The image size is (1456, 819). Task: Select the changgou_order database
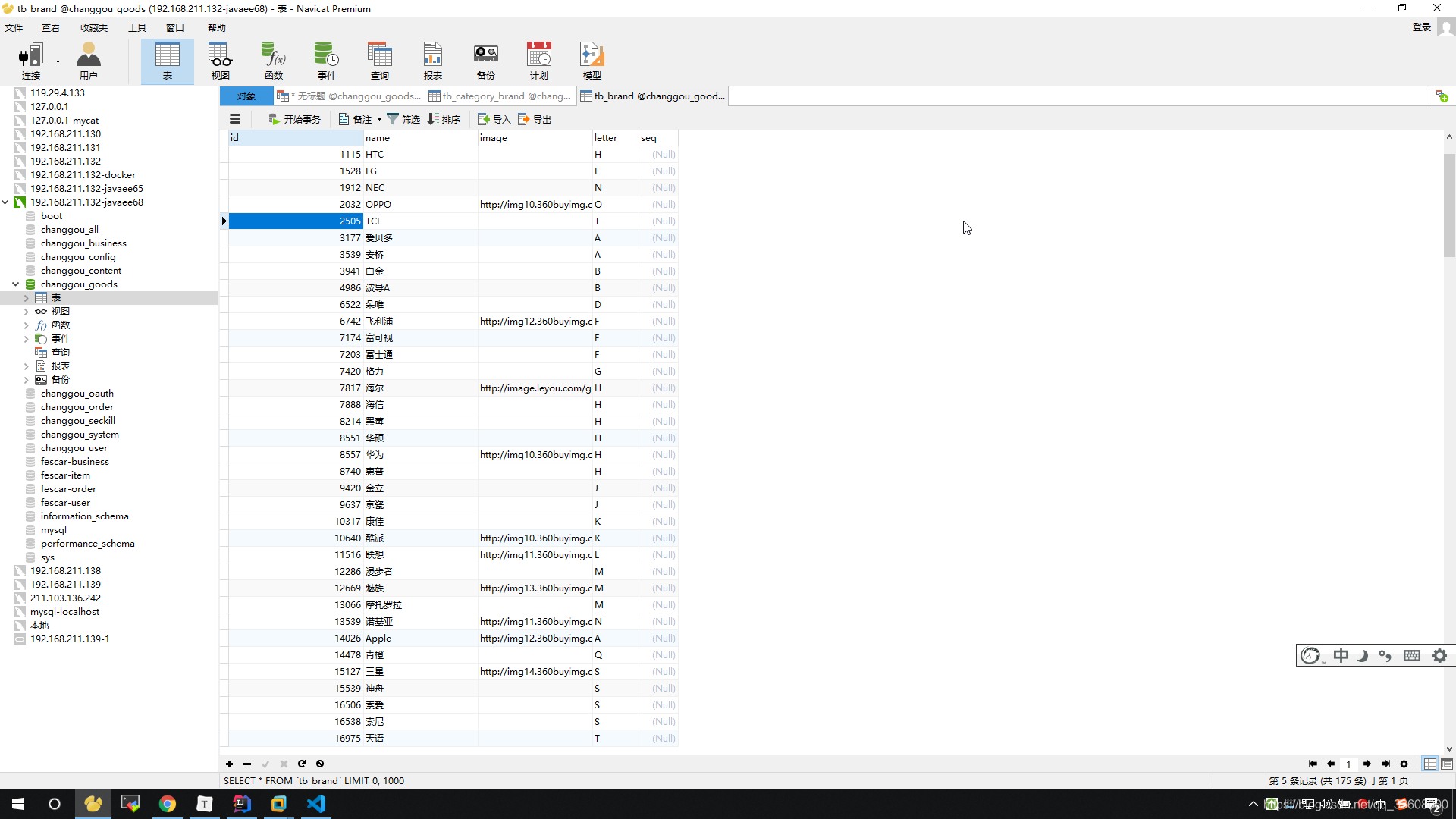tap(77, 407)
